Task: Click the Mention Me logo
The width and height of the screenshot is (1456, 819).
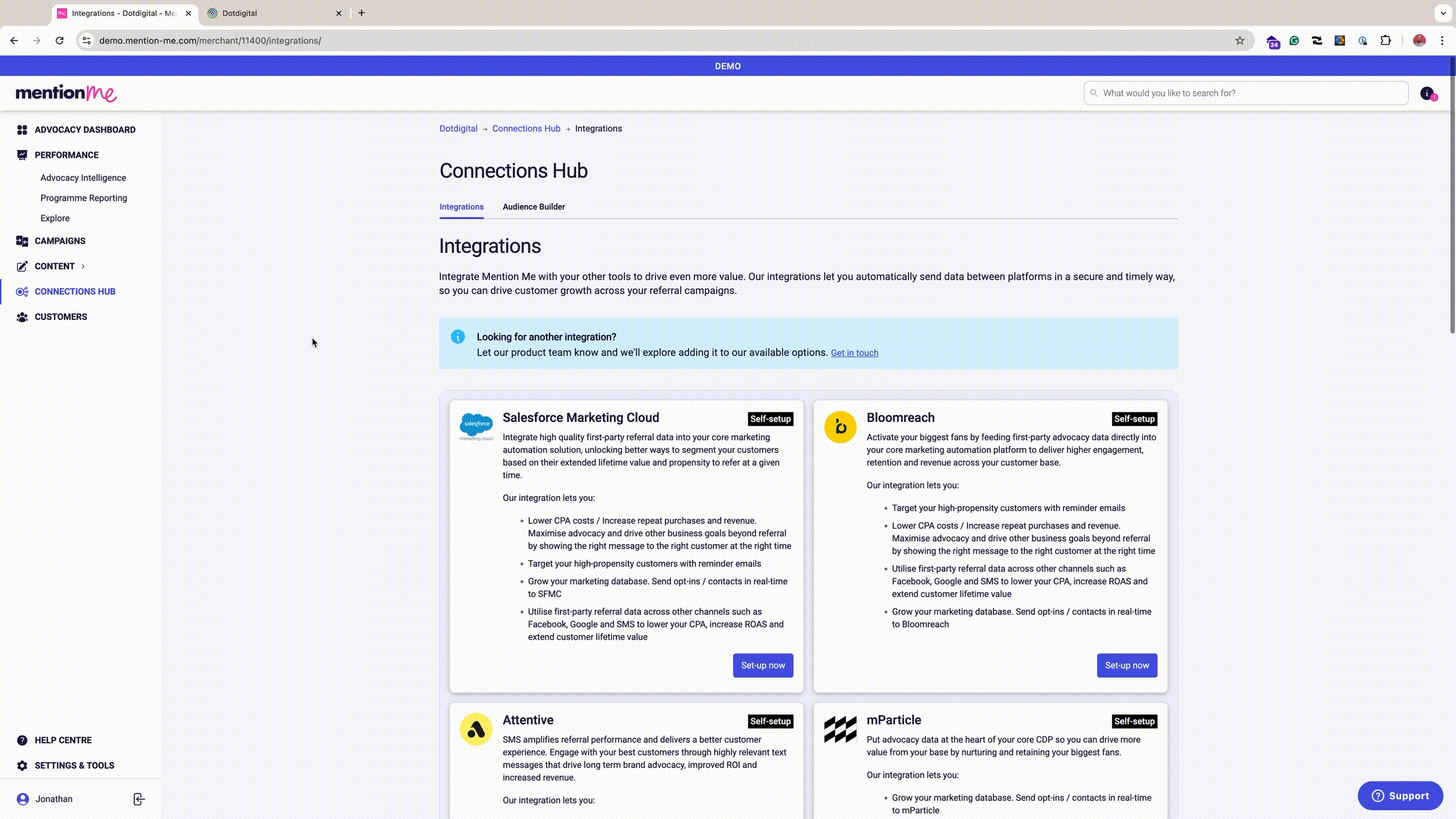Action: (x=66, y=93)
